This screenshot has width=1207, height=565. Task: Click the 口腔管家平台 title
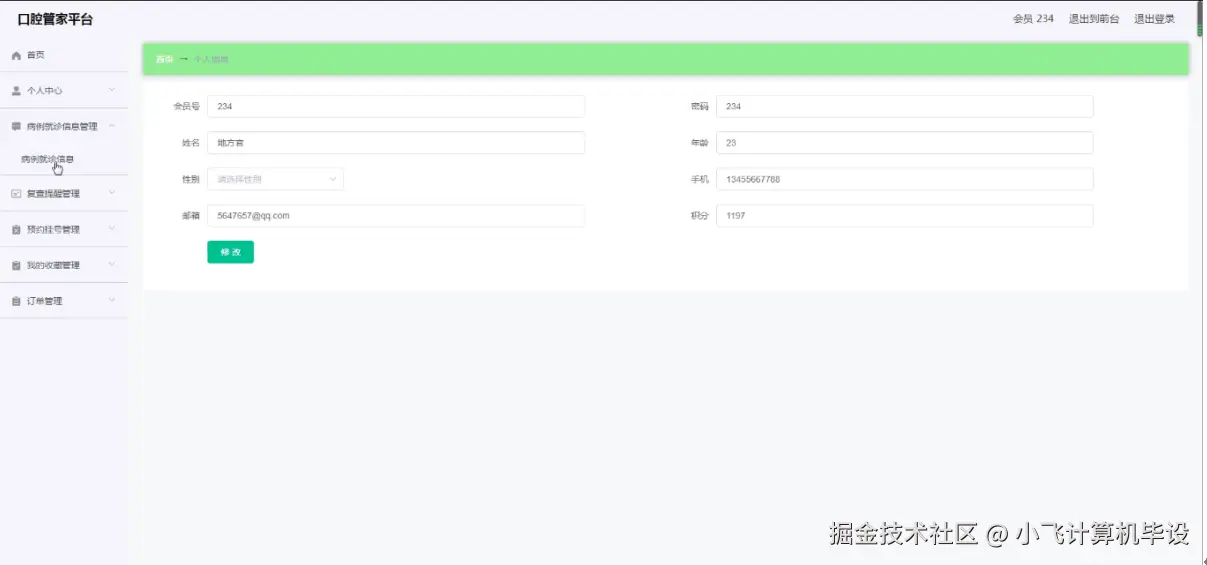[x=55, y=19]
